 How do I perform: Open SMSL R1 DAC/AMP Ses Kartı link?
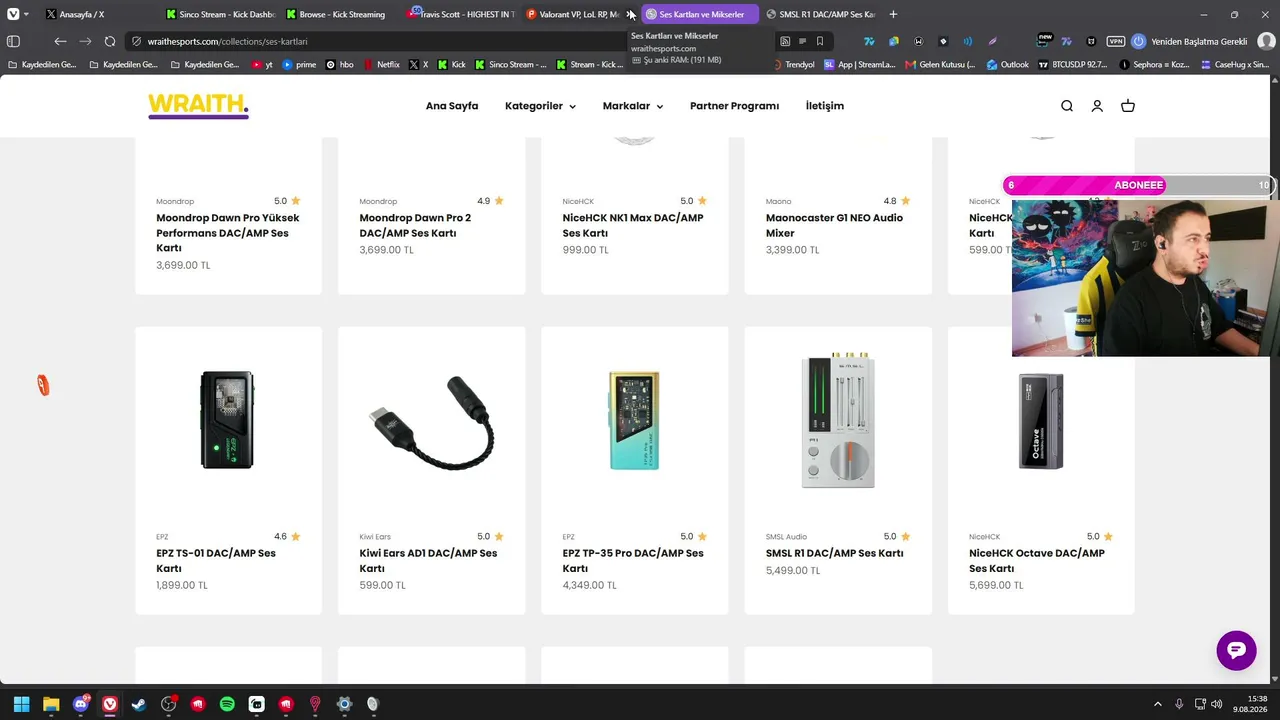click(834, 553)
